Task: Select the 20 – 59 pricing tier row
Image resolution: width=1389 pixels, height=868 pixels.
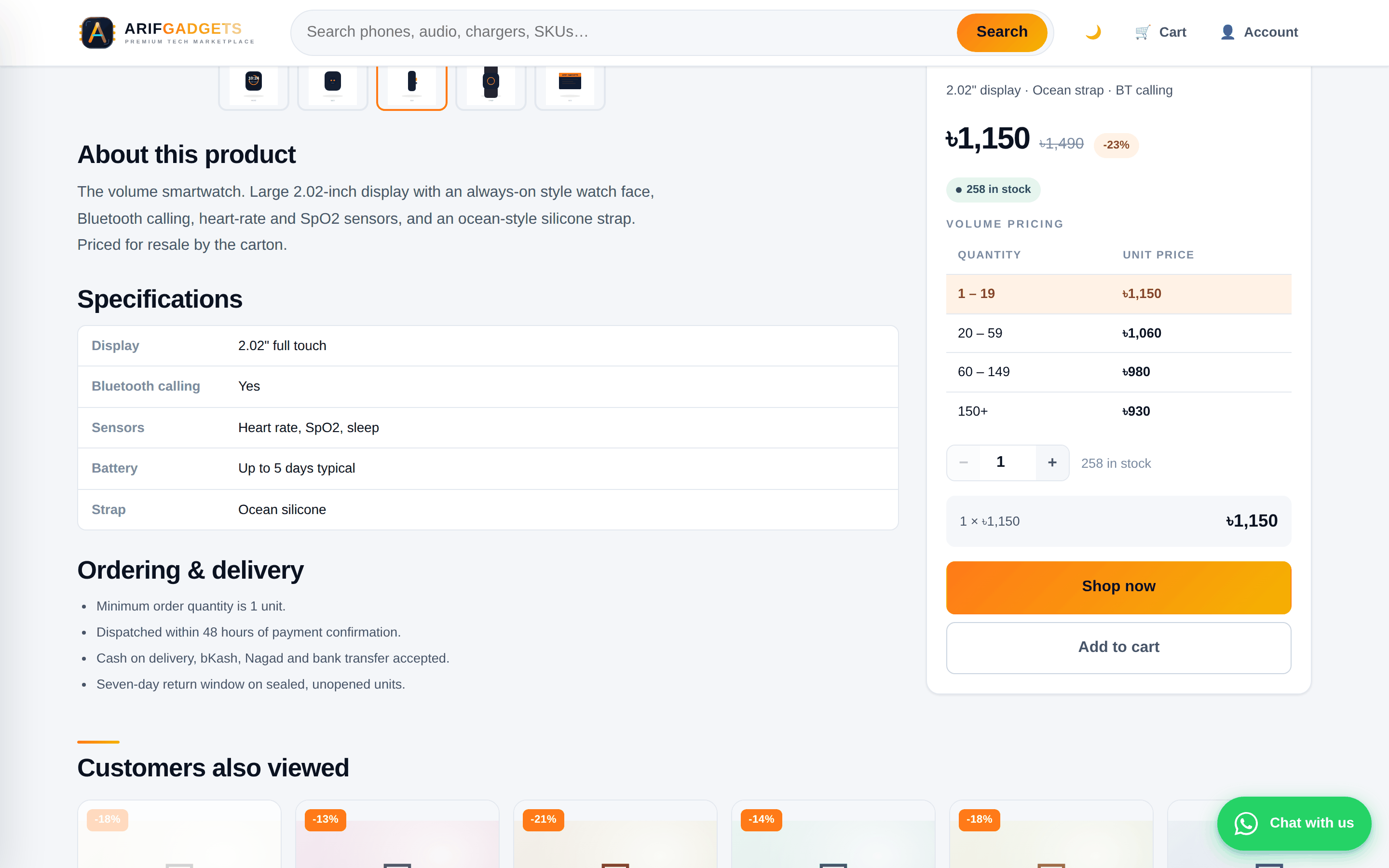Action: pos(1118,333)
